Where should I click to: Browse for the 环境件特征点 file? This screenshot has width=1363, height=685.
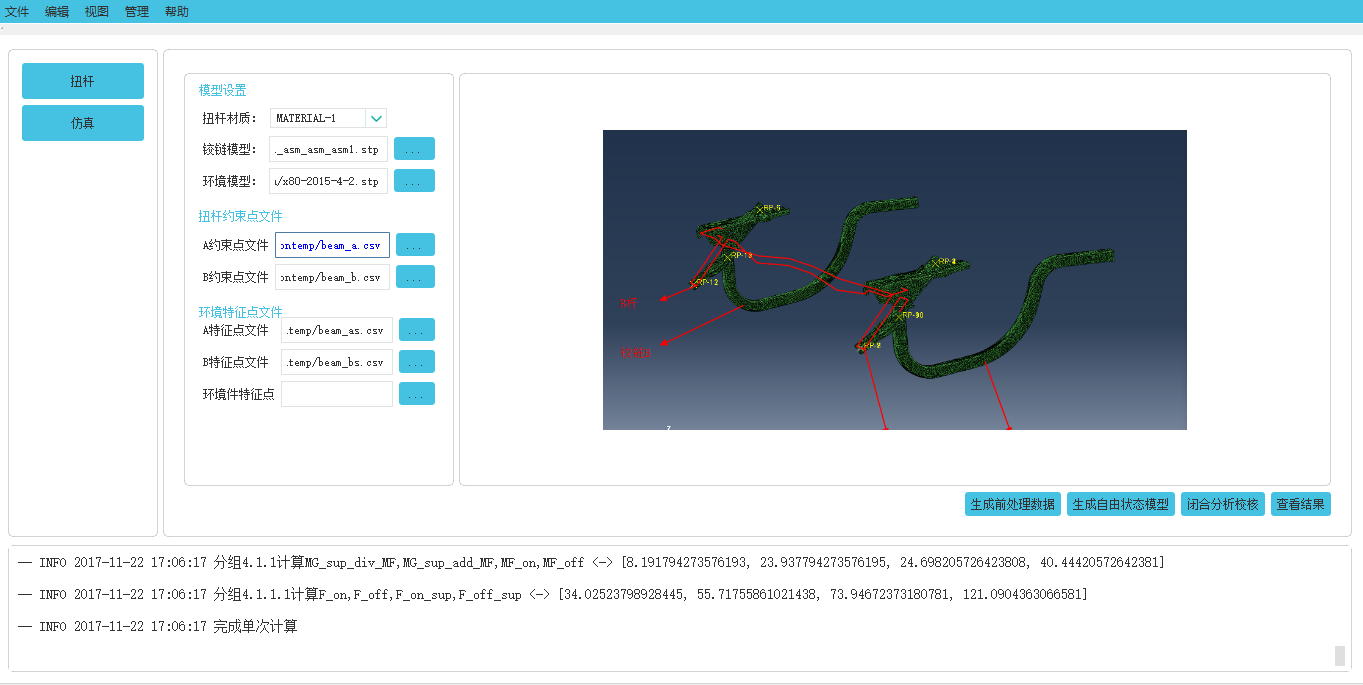click(x=416, y=394)
